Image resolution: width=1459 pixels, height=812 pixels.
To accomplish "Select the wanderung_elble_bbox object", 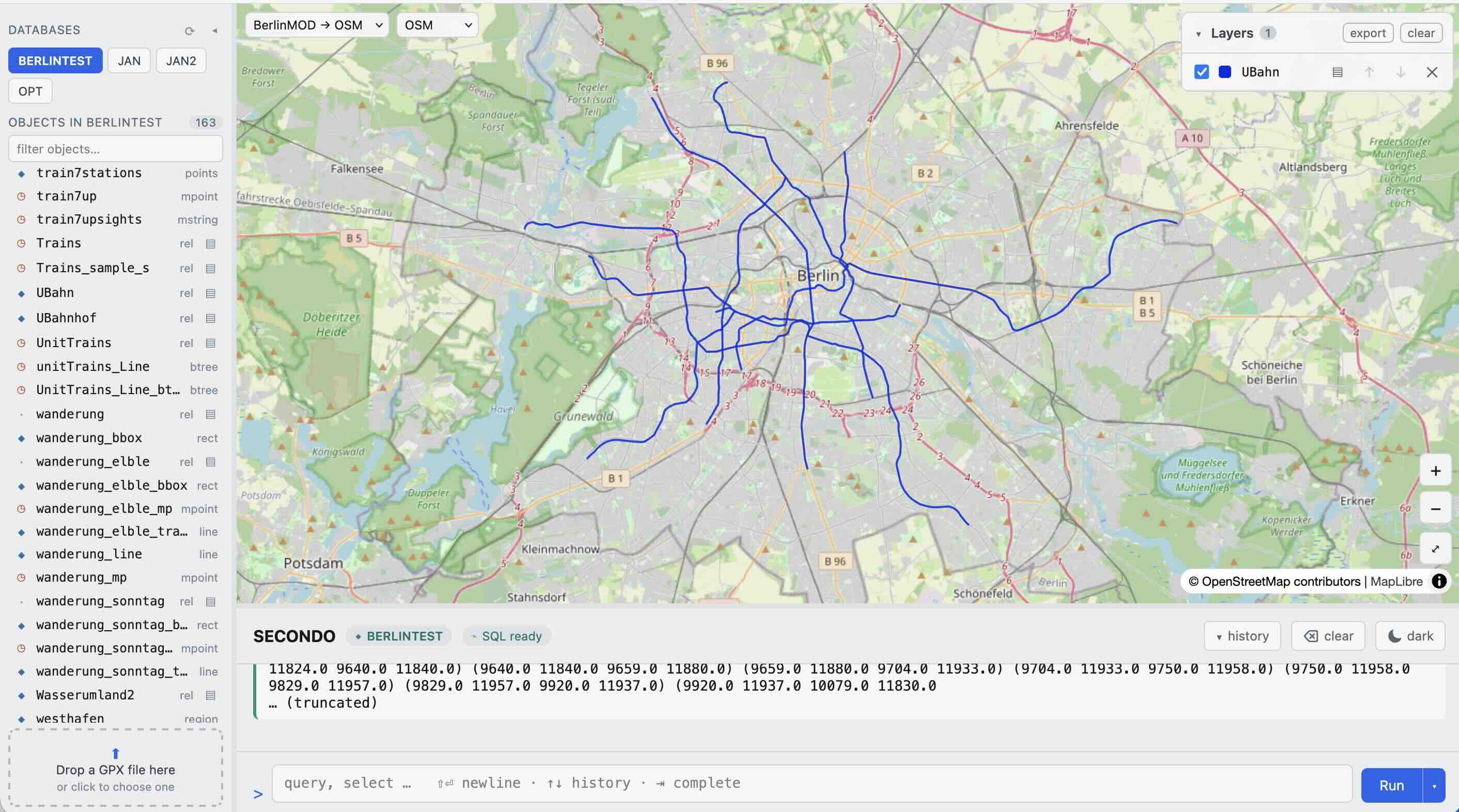I will pyautogui.click(x=116, y=486).
